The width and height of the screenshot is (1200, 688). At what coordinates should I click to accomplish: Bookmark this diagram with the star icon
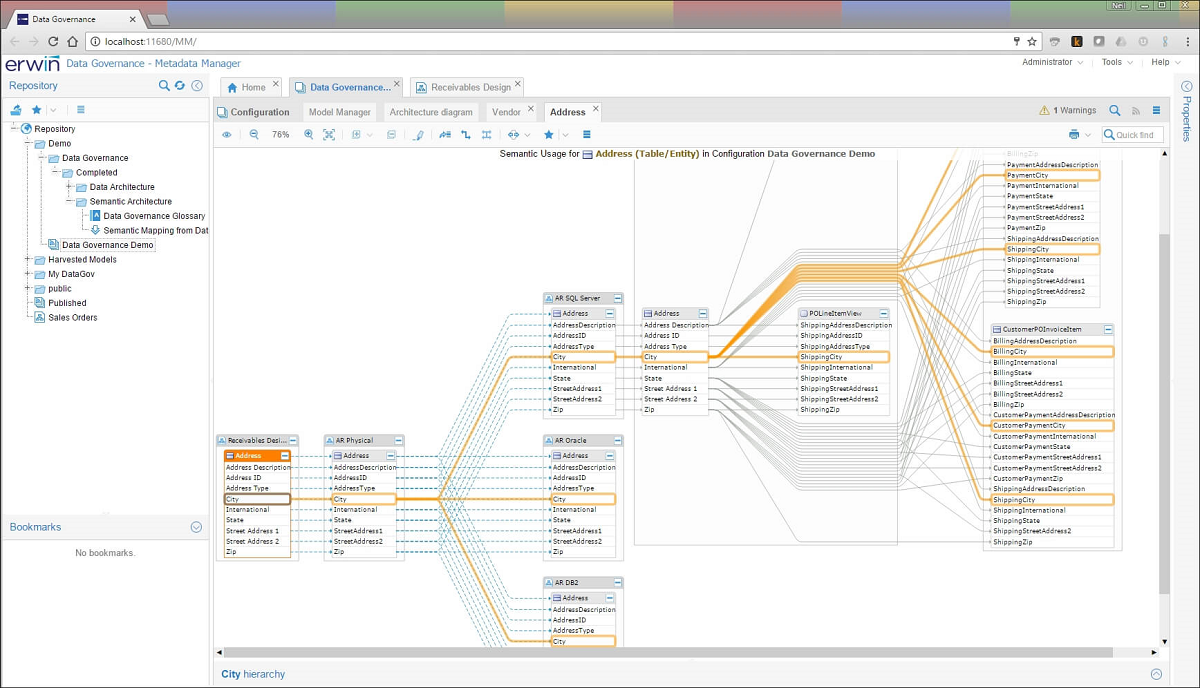coord(548,134)
